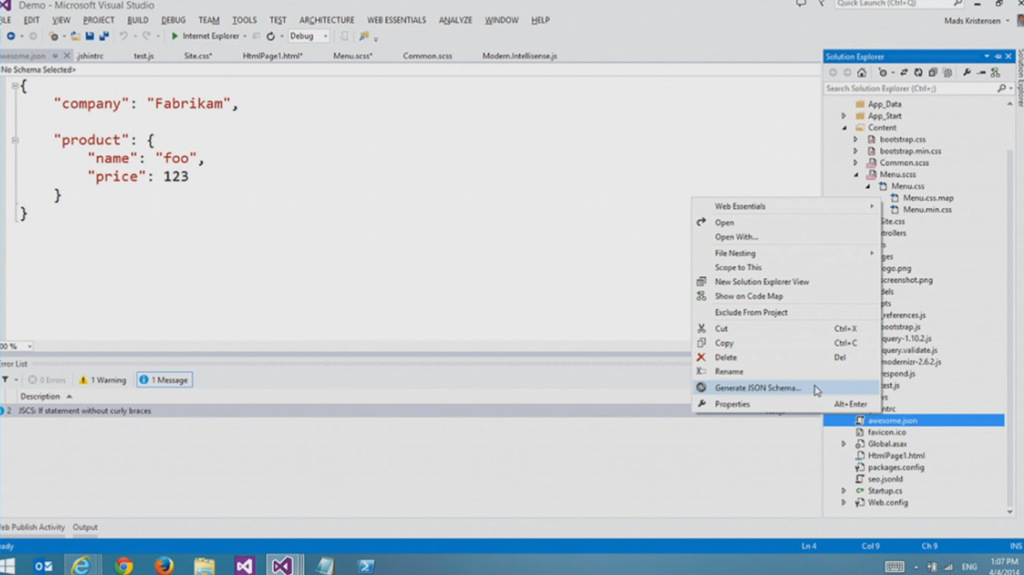Viewport: 1024px width, 575px height.
Task: Select Exclude From Project in context menu
Action: click(x=786, y=312)
